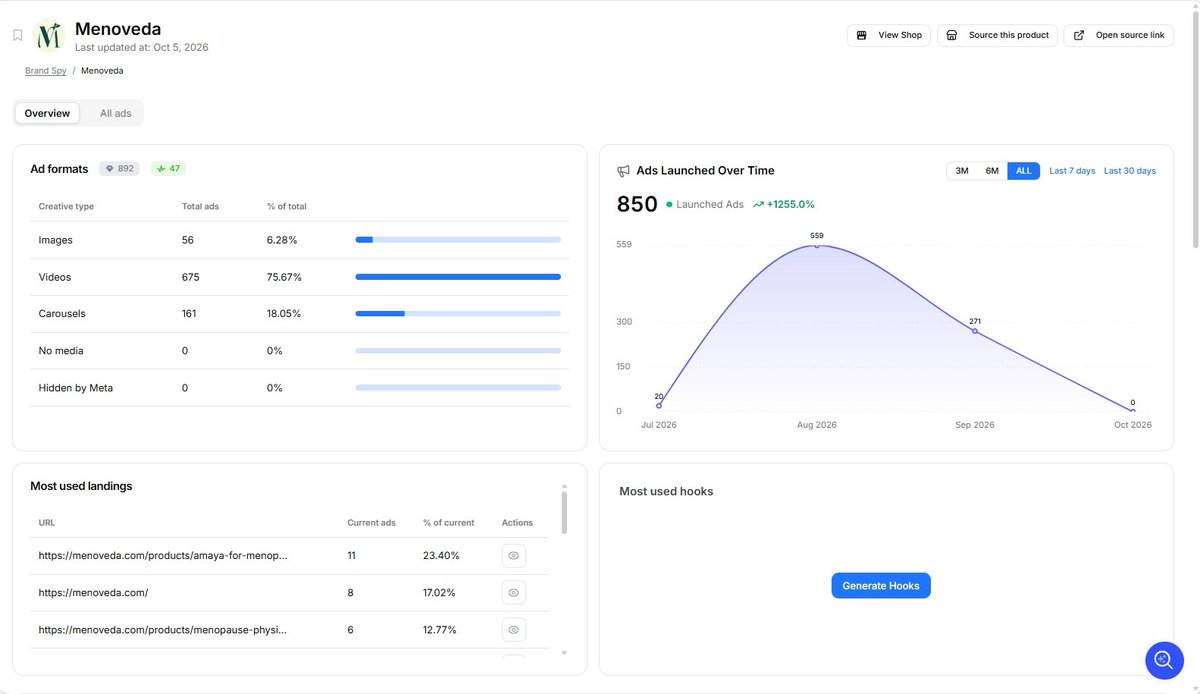
Task: Select the 3M time range
Action: pos(962,171)
